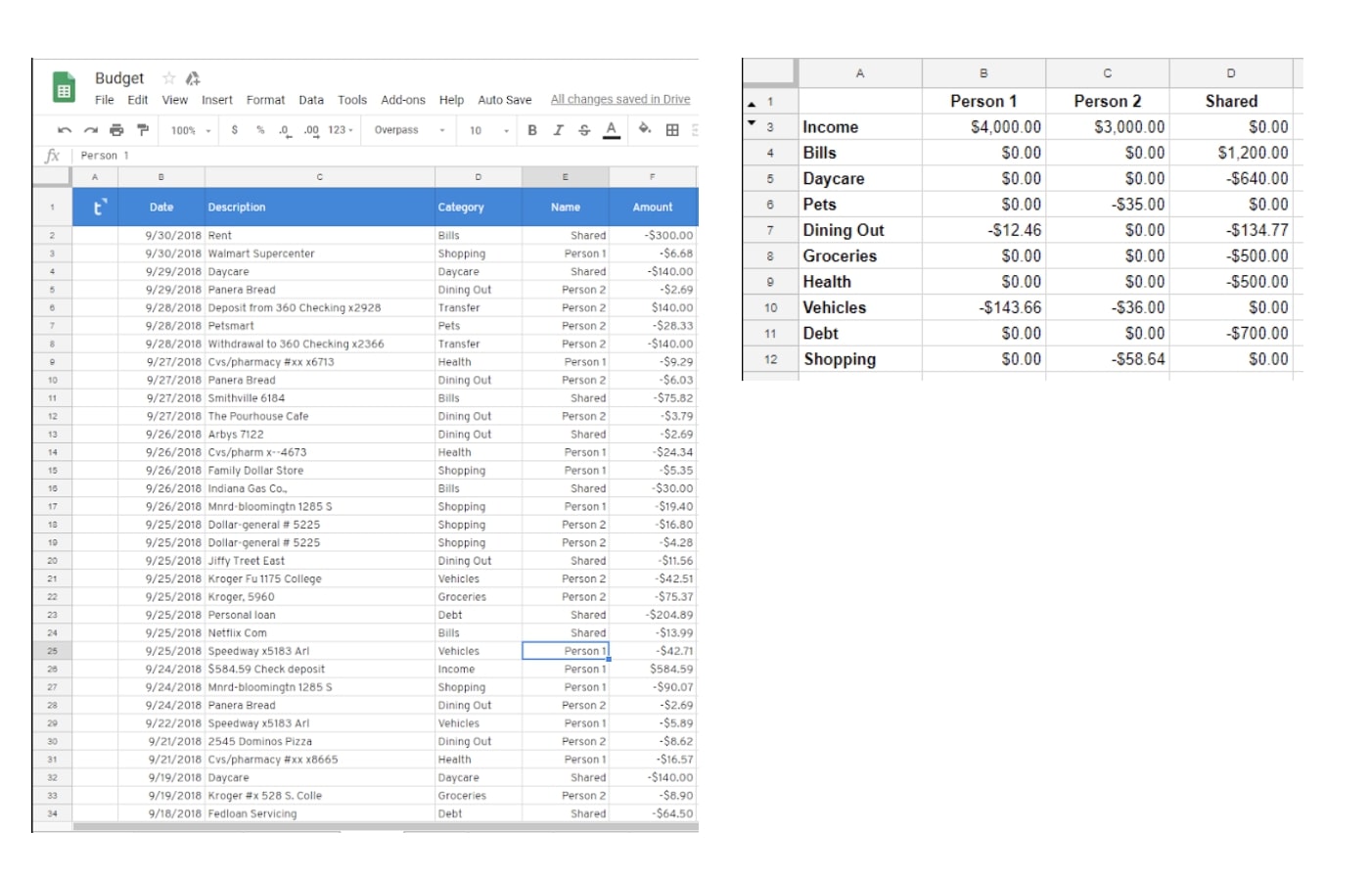Select row 25 header in Budget sheet
Viewport: 1372px width, 877px height.
(52, 651)
